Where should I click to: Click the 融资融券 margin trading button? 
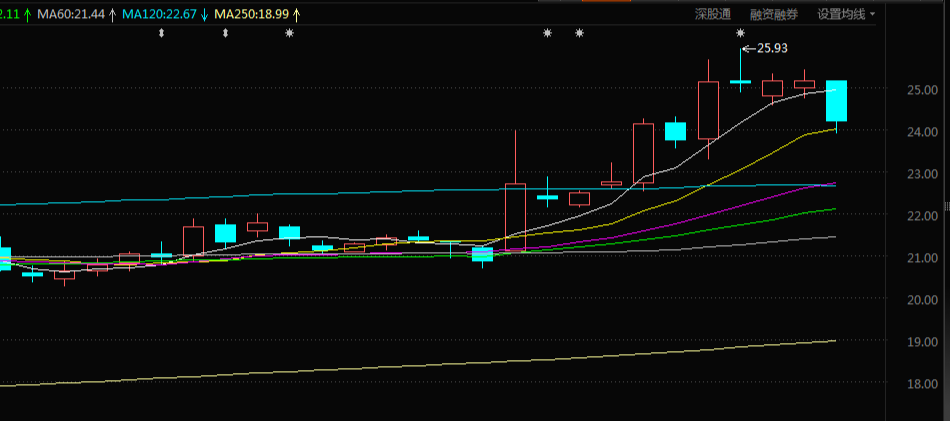[774, 14]
